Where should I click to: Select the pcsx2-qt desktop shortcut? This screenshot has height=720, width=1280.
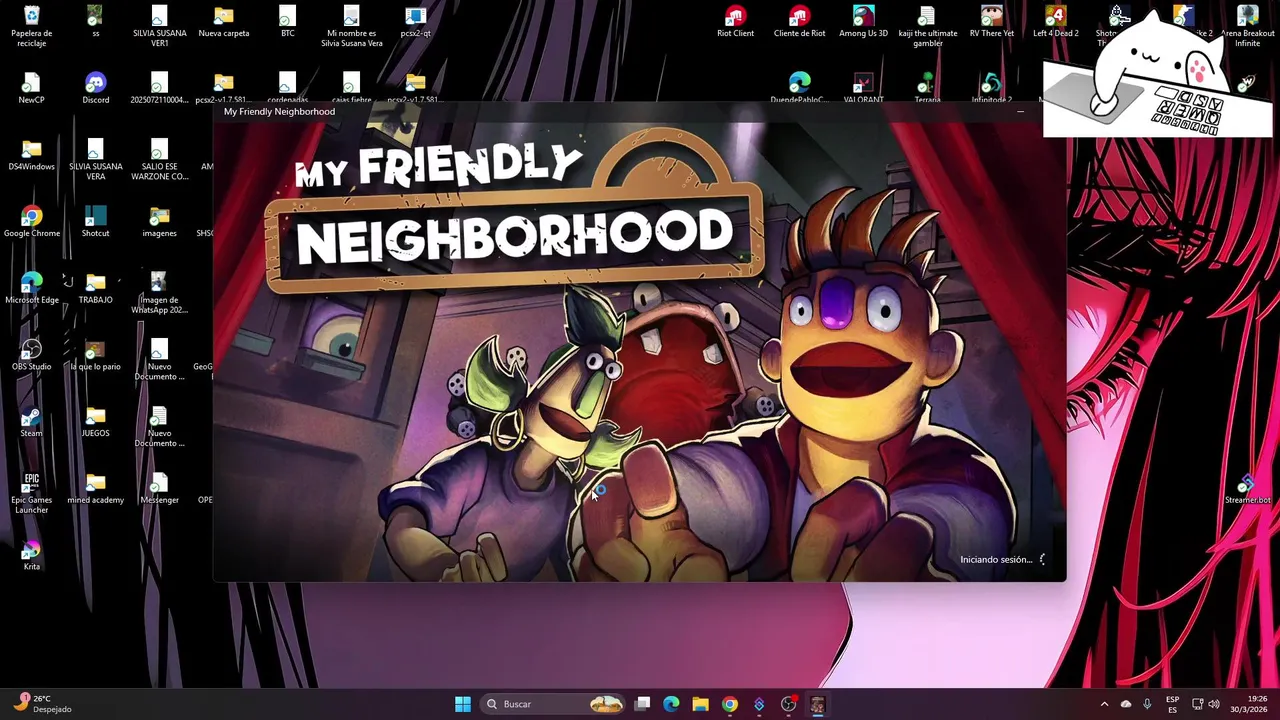pyautogui.click(x=415, y=22)
